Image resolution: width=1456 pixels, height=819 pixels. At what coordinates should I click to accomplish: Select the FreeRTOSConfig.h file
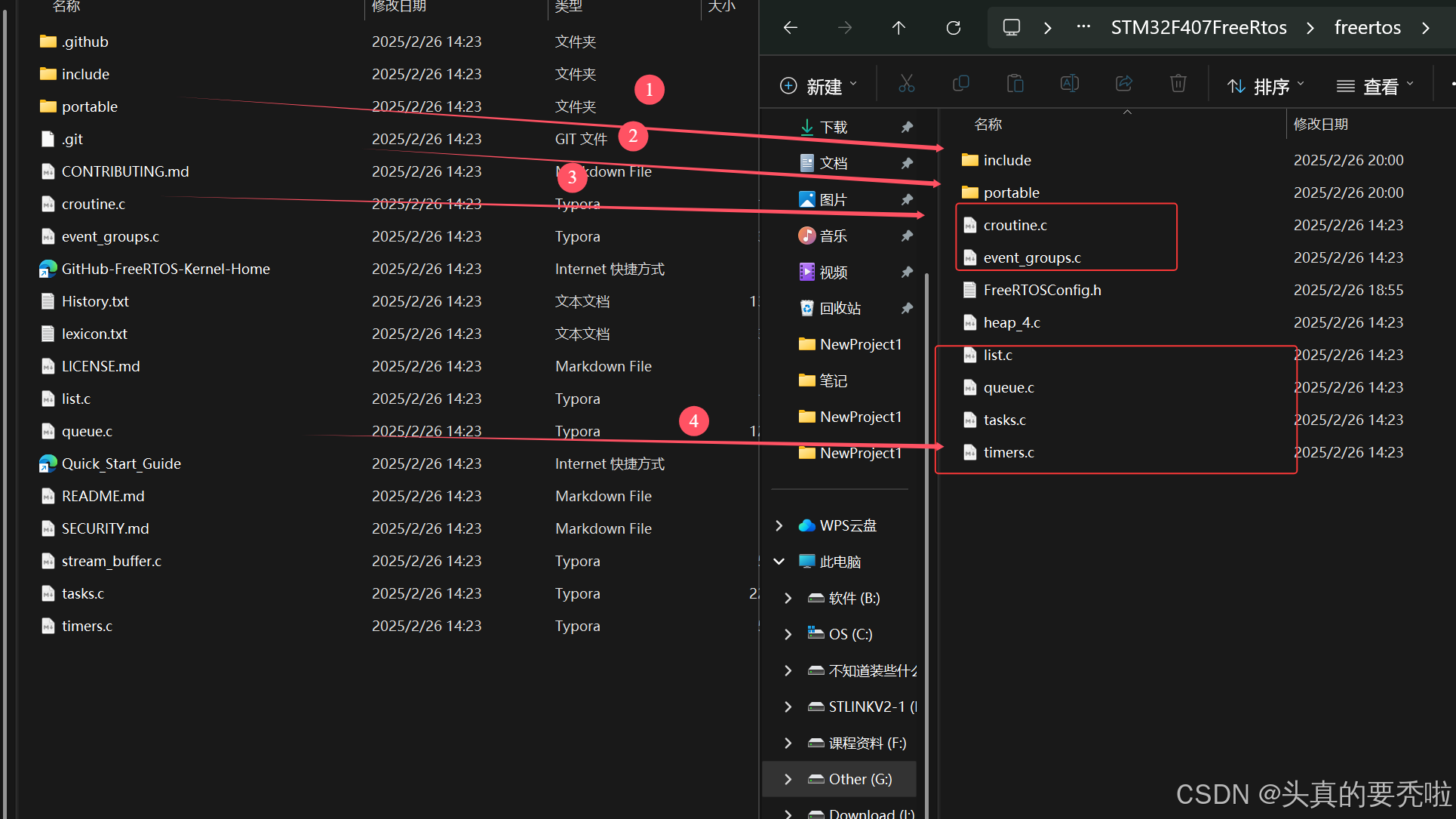coord(1042,290)
